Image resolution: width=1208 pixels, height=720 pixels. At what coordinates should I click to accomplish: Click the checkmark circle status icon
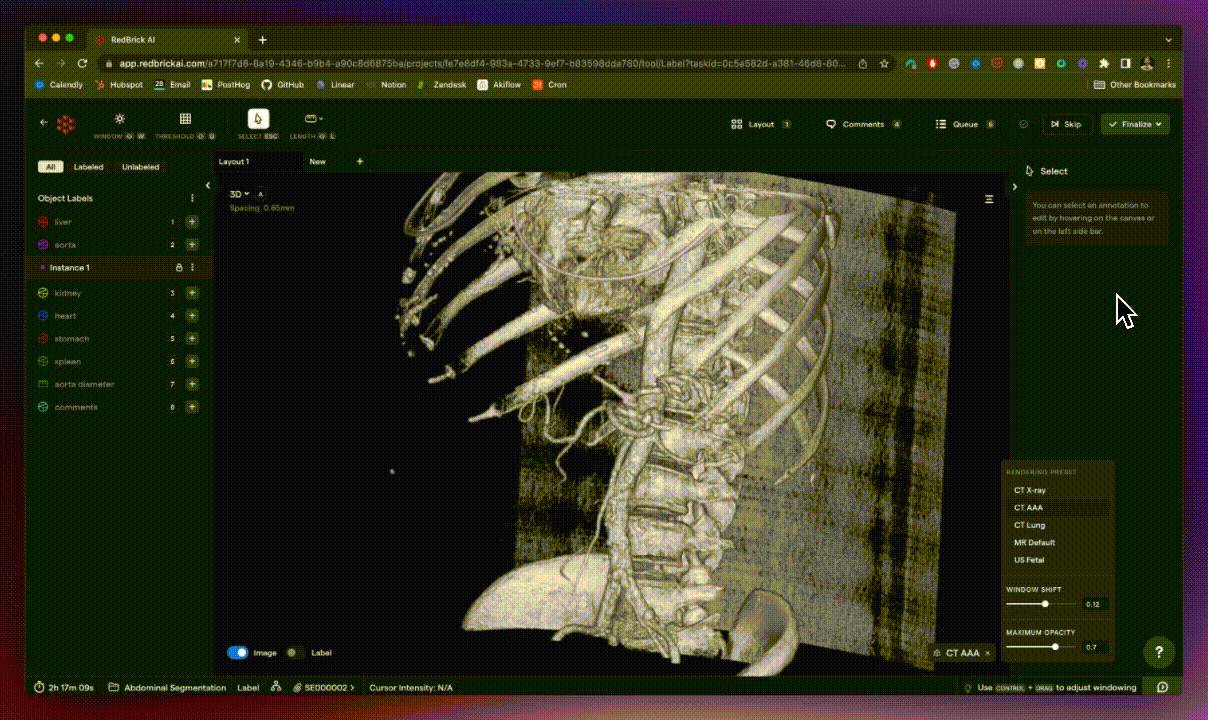[x=1023, y=124]
